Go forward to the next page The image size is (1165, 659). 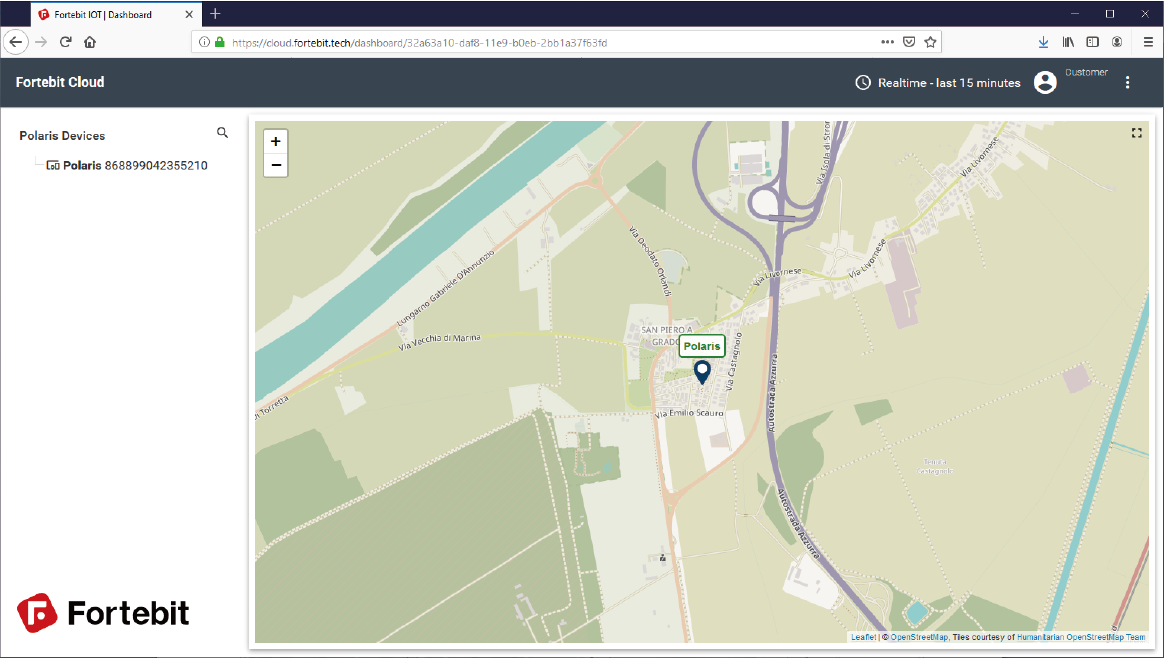click(42, 42)
